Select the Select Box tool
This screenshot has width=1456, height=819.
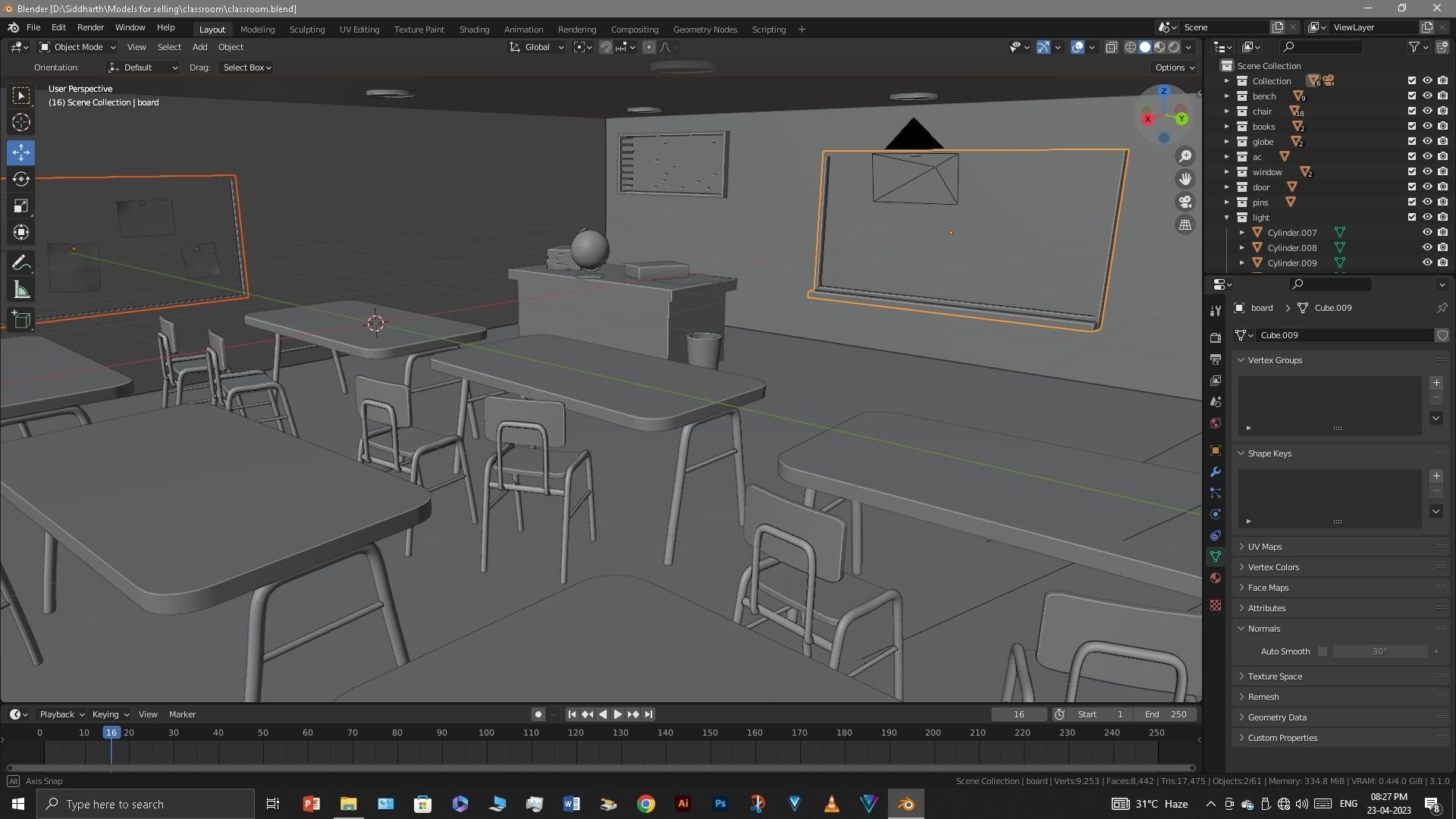pos(21,96)
